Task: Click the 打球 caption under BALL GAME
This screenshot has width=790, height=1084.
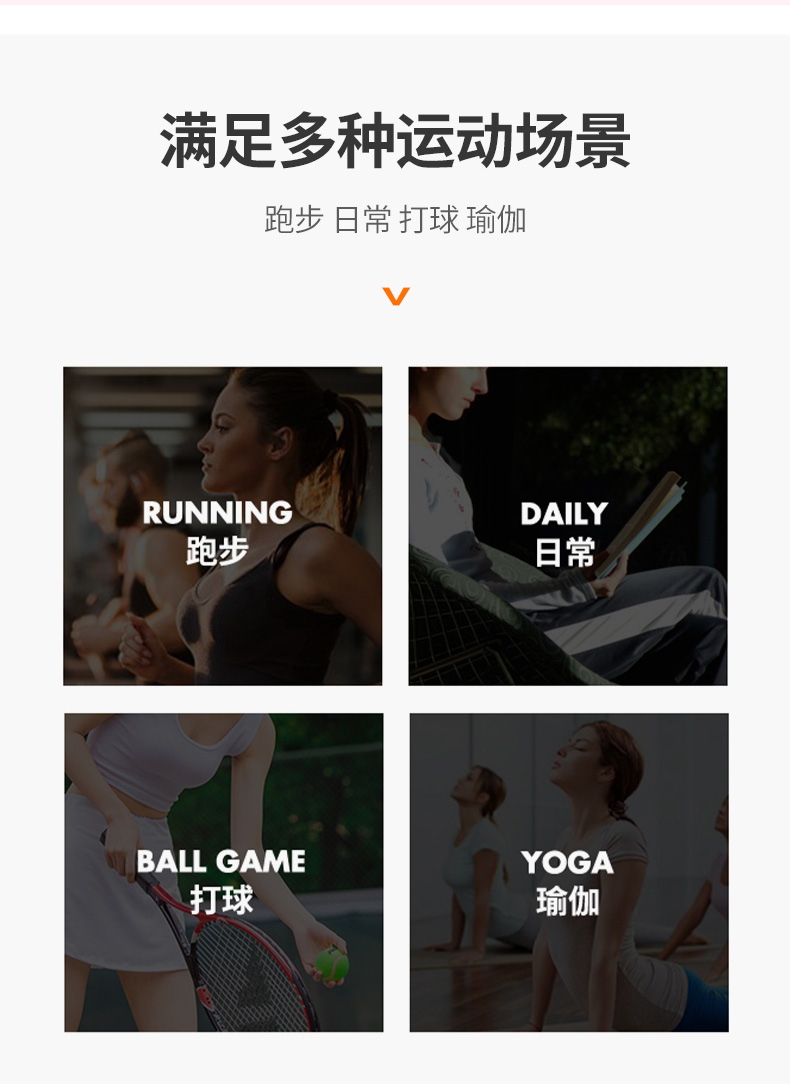Action: [221, 899]
